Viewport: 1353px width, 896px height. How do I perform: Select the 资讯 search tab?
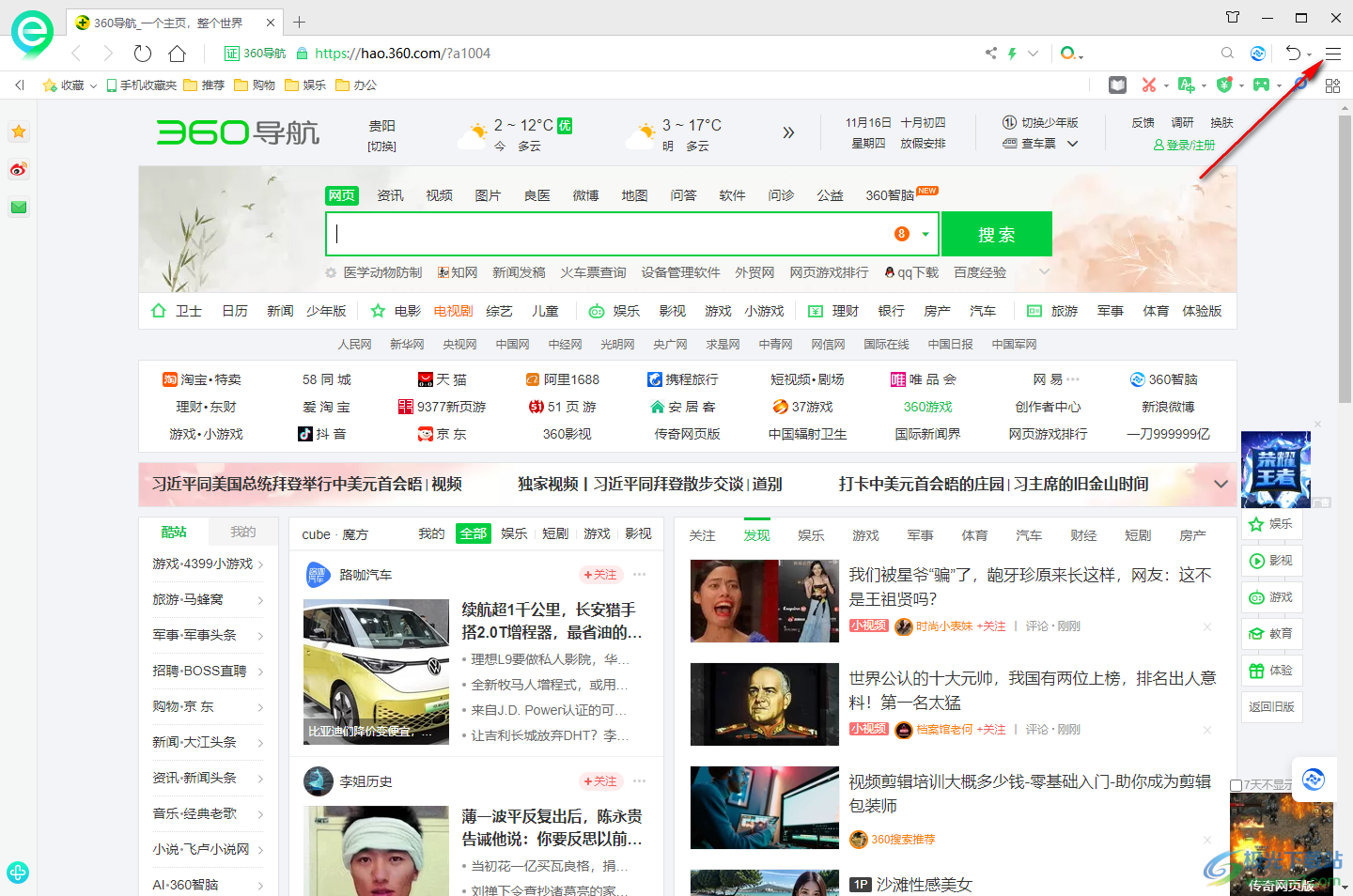coord(390,195)
